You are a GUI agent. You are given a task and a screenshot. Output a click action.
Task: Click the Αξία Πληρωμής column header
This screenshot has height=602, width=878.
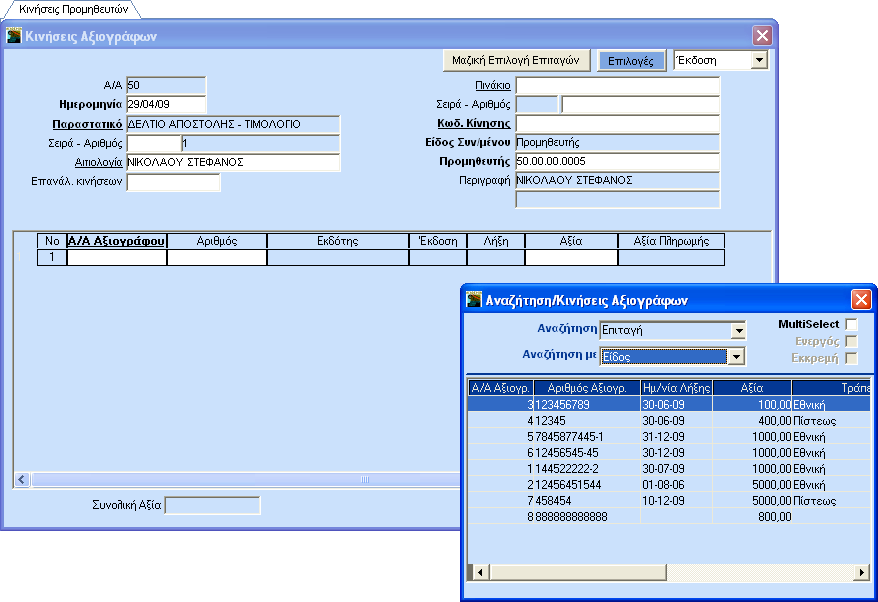pyautogui.click(x=671, y=241)
